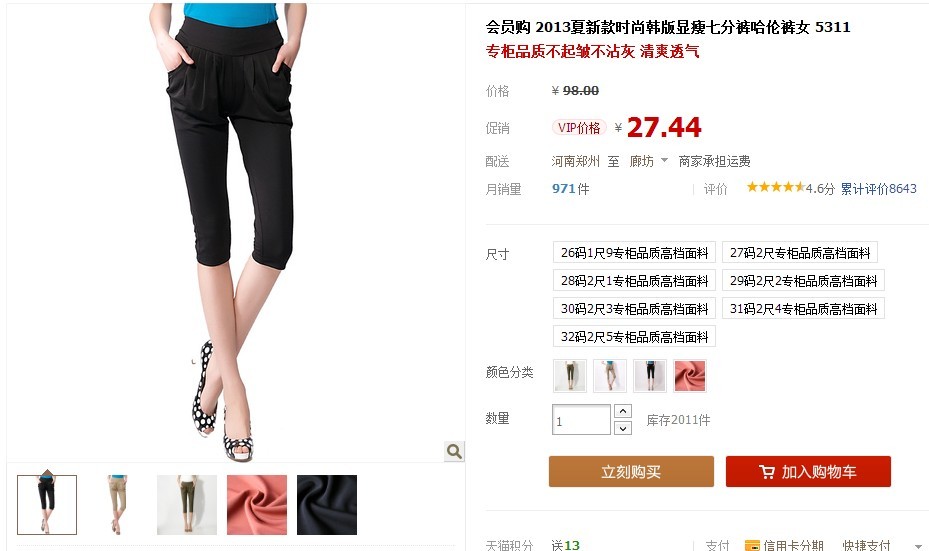Click the quantity input field
The image size is (929, 551).
coord(581,419)
